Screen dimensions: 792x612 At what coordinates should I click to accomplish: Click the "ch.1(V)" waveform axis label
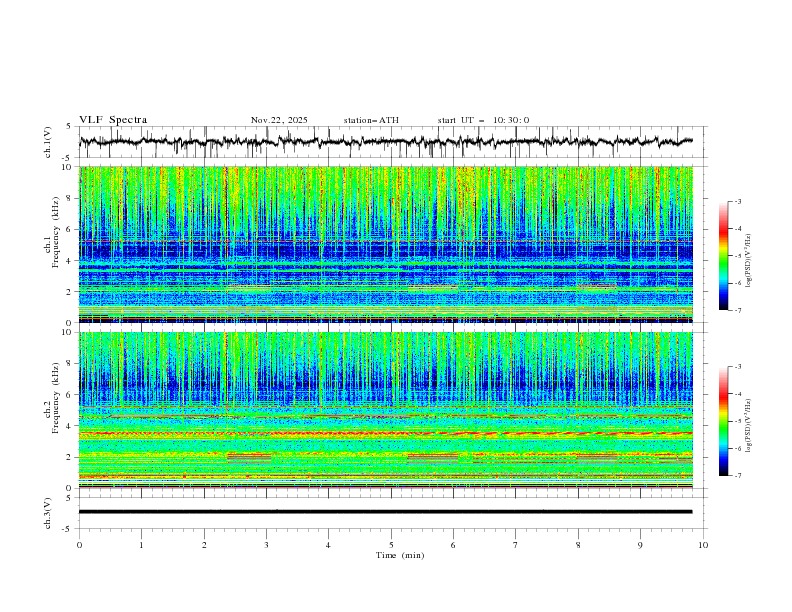pos(48,142)
